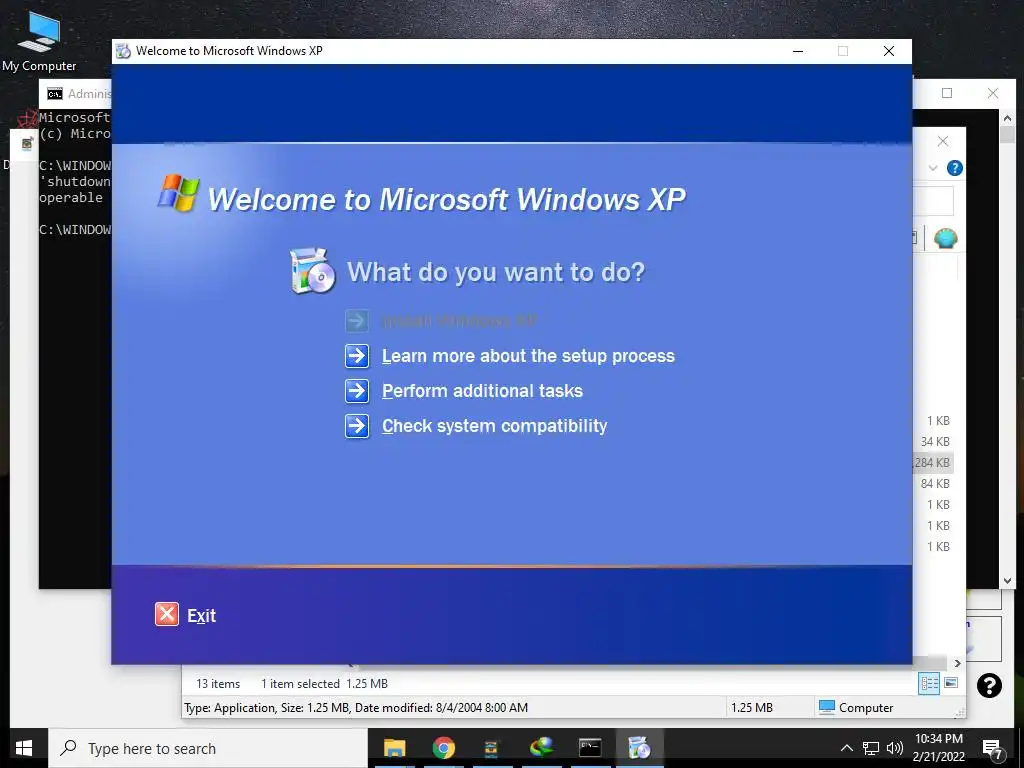Click the Command Prompt title bar icon
This screenshot has height=768, width=1024.
click(55, 94)
